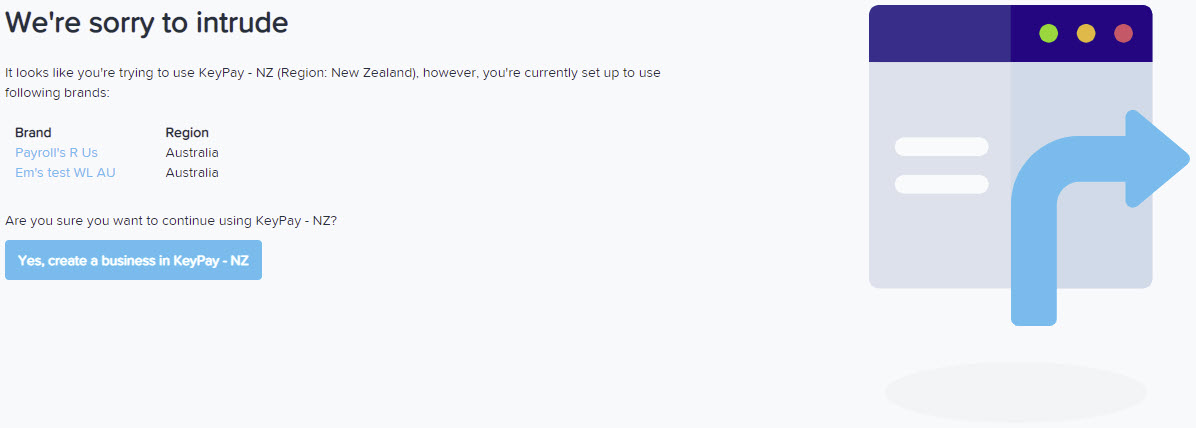Click the lower white bar in the illustration
The width and height of the screenshot is (1196, 428).
[x=941, y=184]
